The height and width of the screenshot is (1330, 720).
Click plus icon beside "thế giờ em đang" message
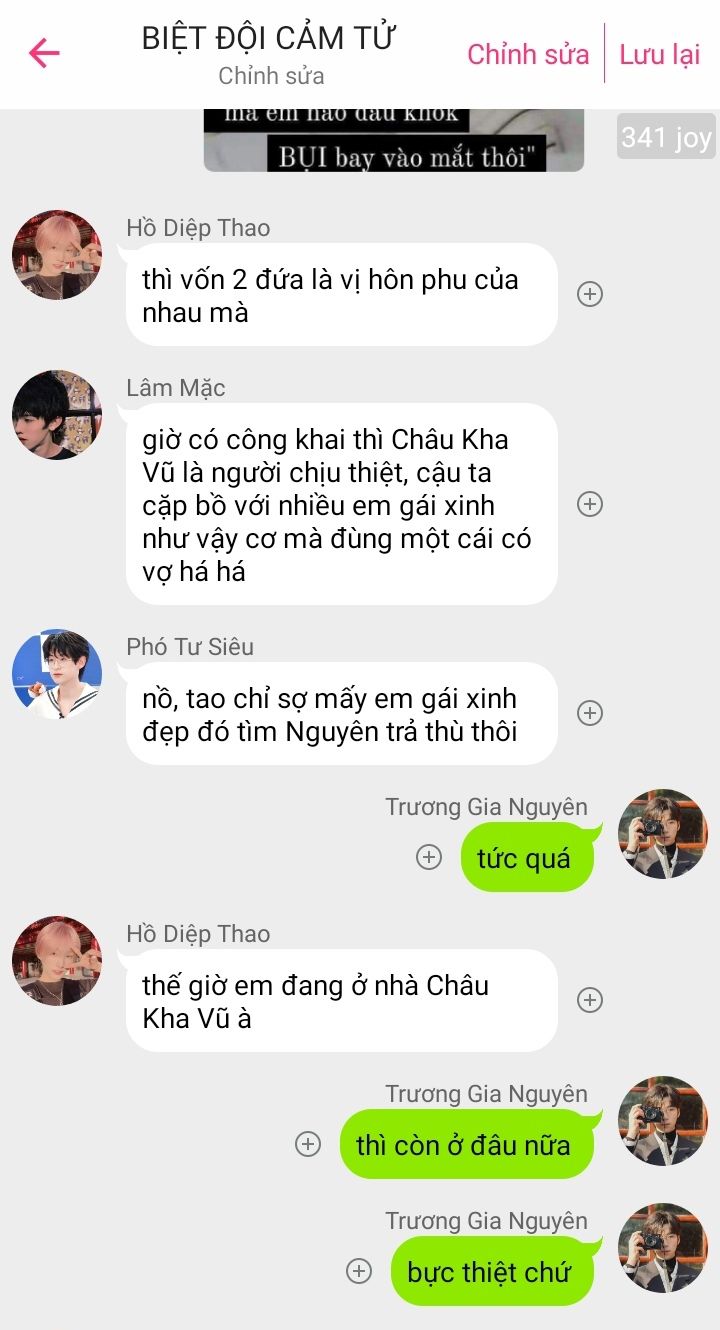[x=591, y=1000]
